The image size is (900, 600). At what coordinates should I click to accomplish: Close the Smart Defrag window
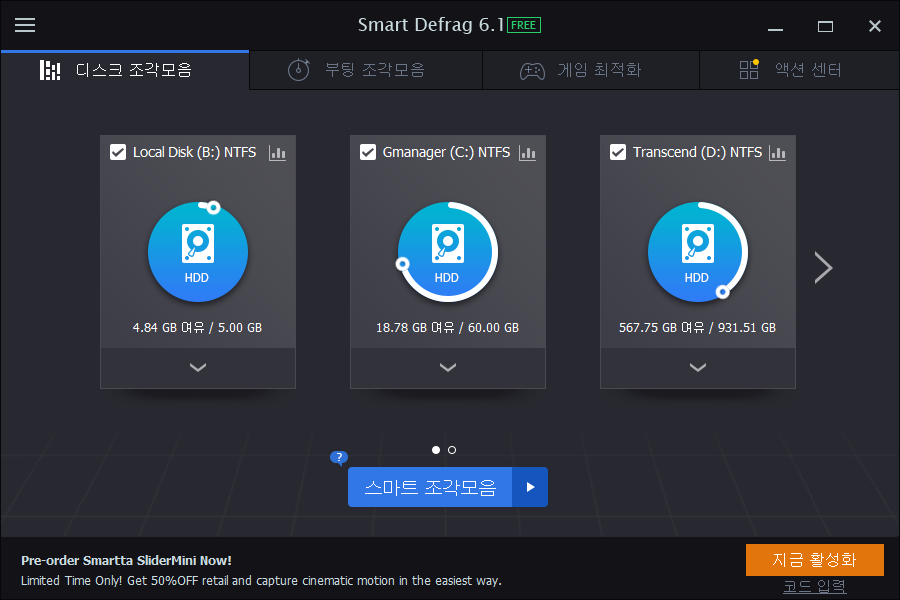[875, 26]
